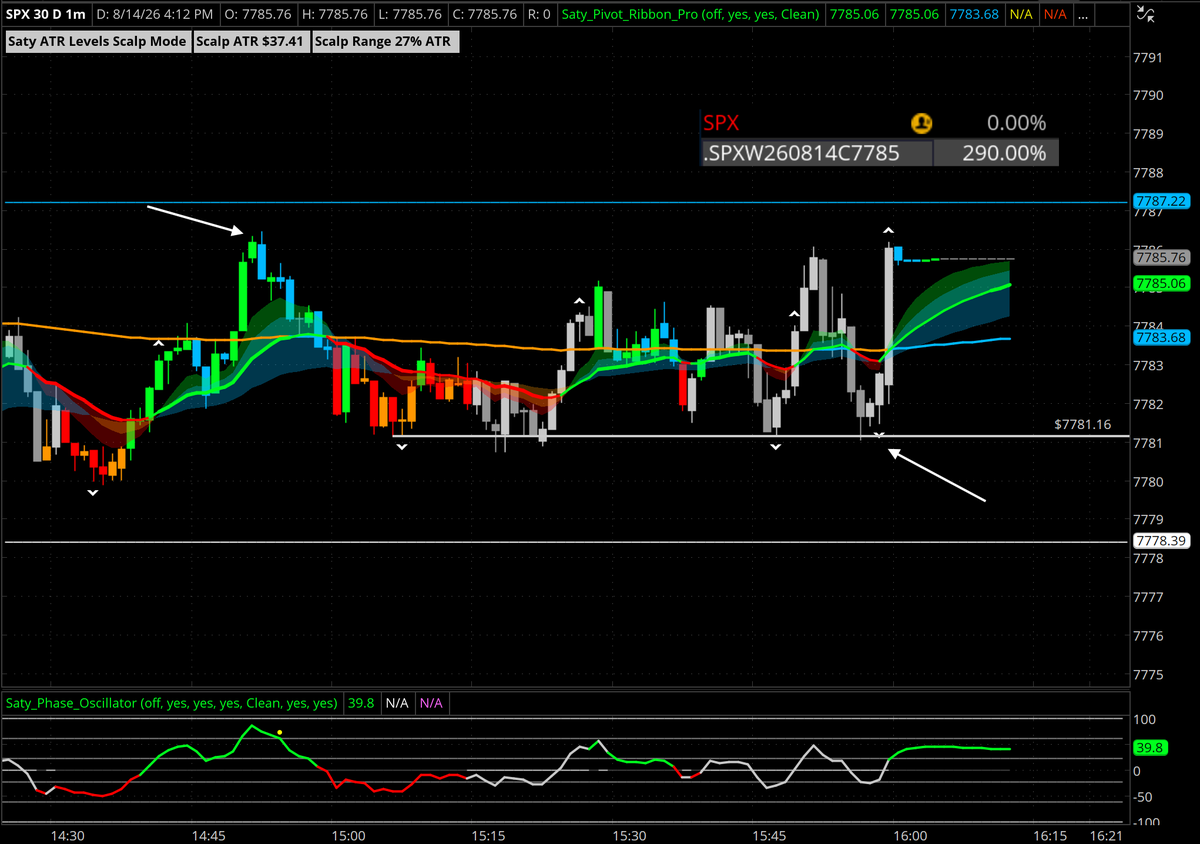Viewport: 1200px width, 844px height.
Task: Click the "Scalp ATR $37.41" label
Action: point(251,41)
